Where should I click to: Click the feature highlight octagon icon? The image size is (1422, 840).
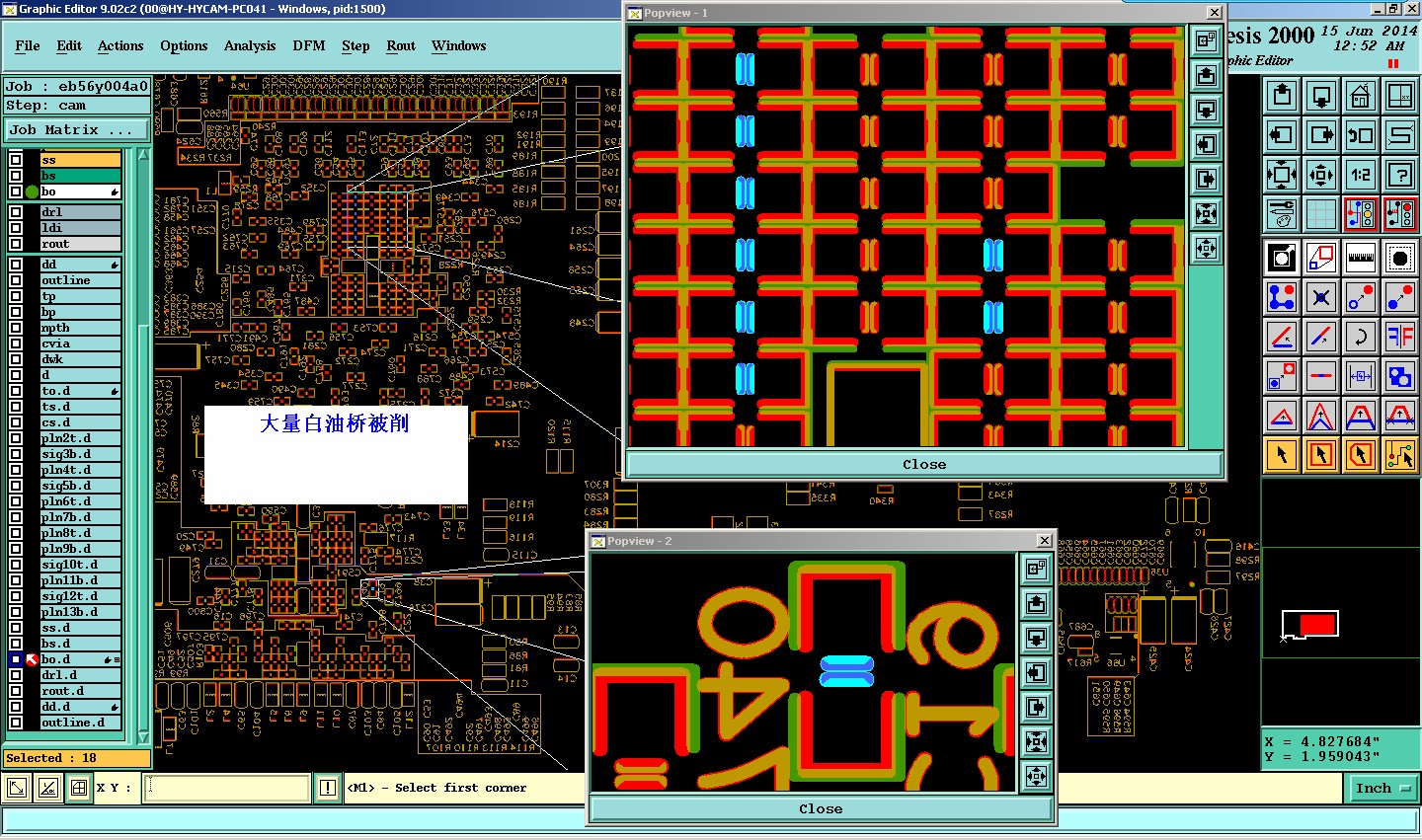(x=1400, y=258)
